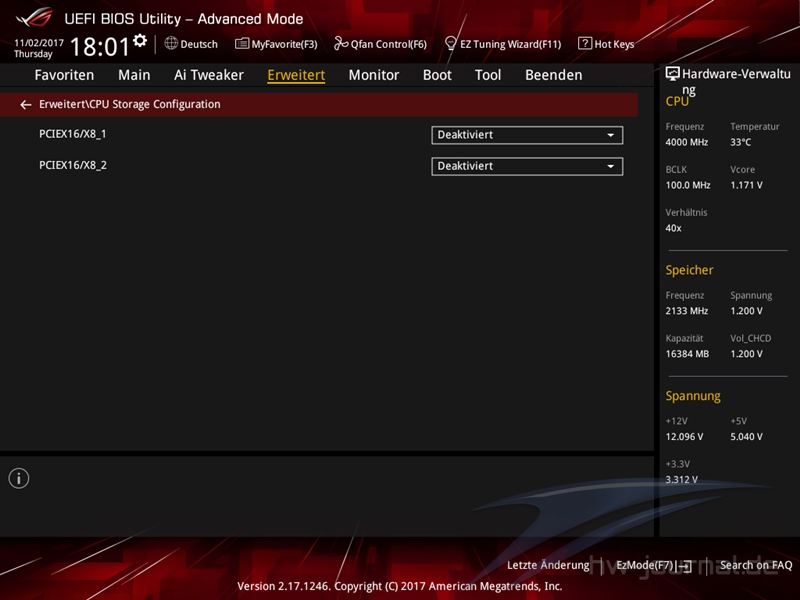Click Letzte Änderung button
This screenshot has height=600, width=800.
(x=548, y=565)
